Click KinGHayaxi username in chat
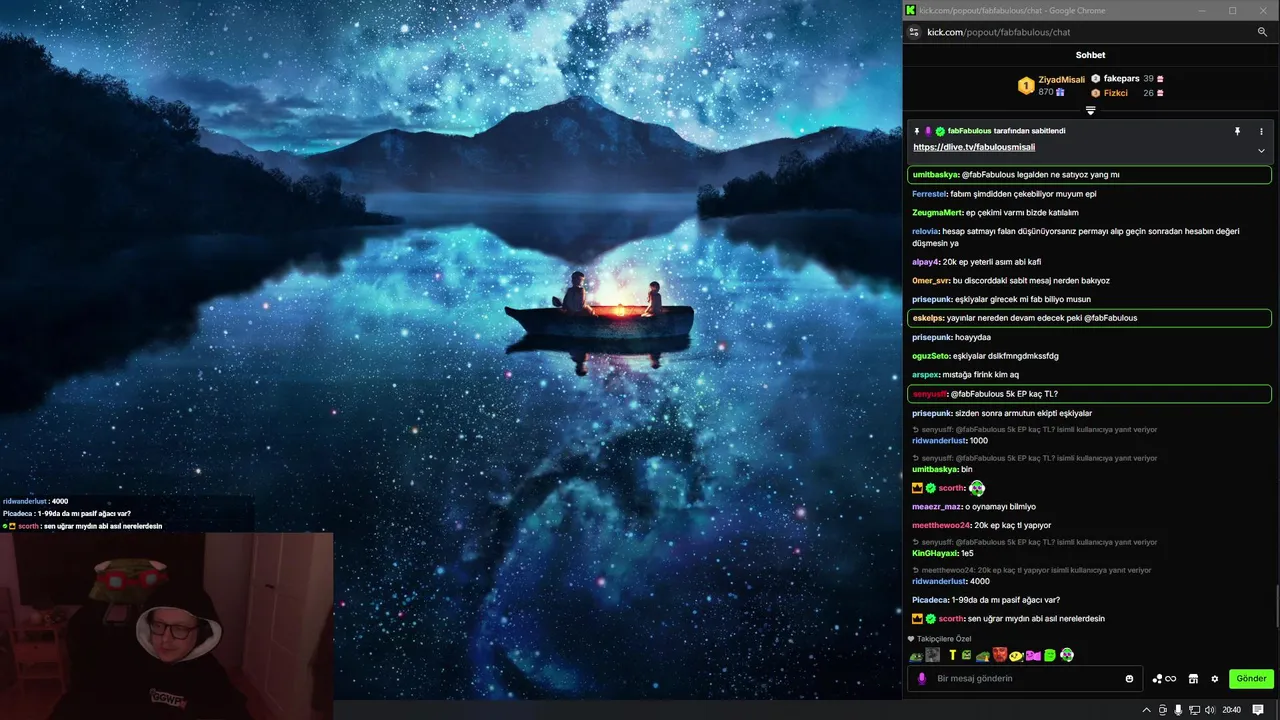The height and width of the screenshot is (720, 1280). [935, 553]
